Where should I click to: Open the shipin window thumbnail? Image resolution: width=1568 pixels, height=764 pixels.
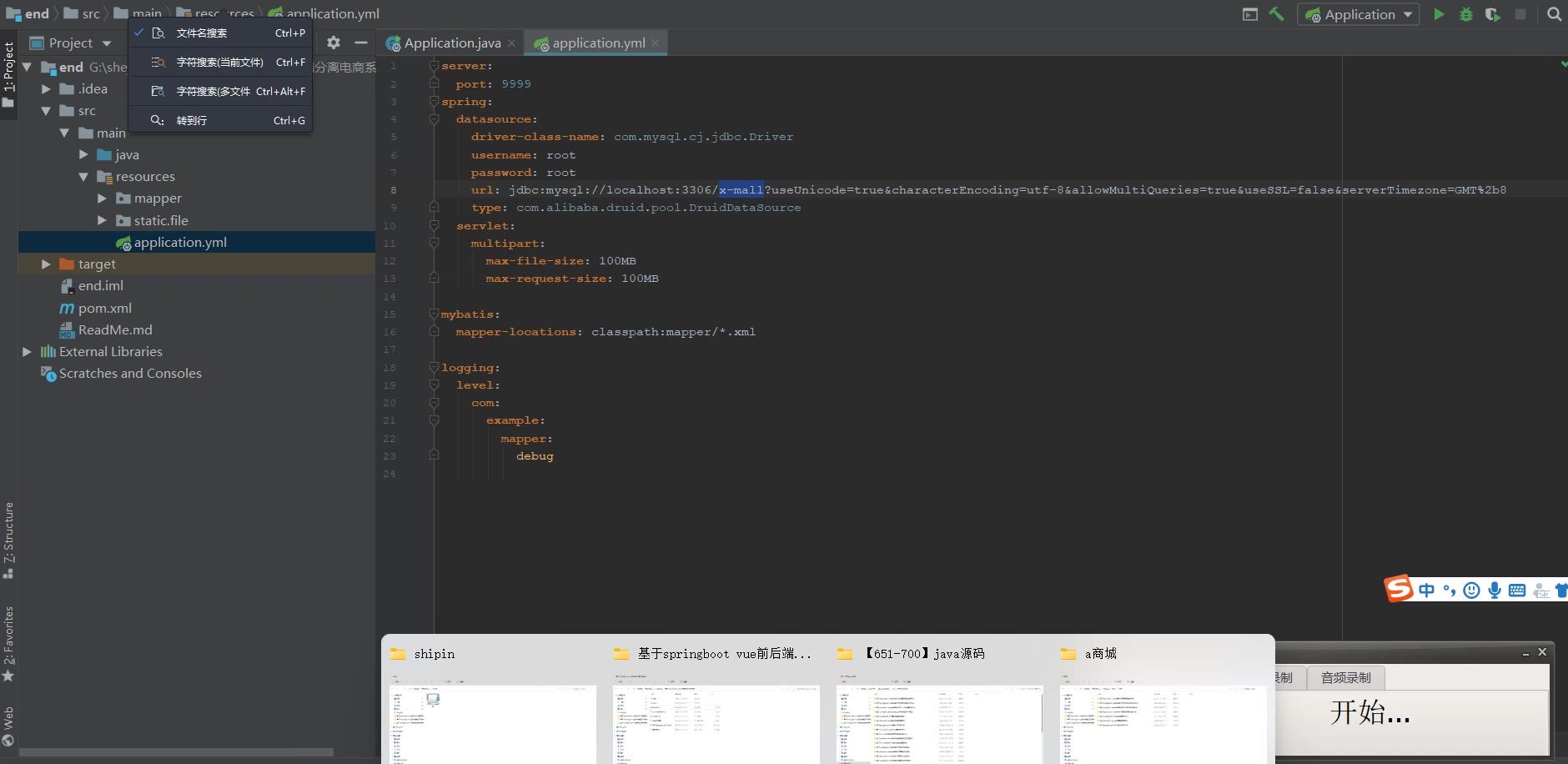point(492,701)
